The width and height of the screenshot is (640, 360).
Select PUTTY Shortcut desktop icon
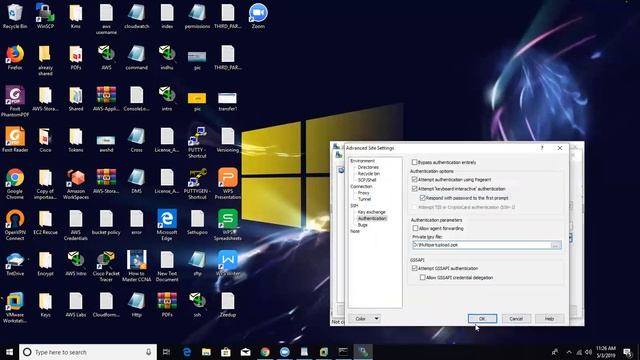tap(197, 142)
